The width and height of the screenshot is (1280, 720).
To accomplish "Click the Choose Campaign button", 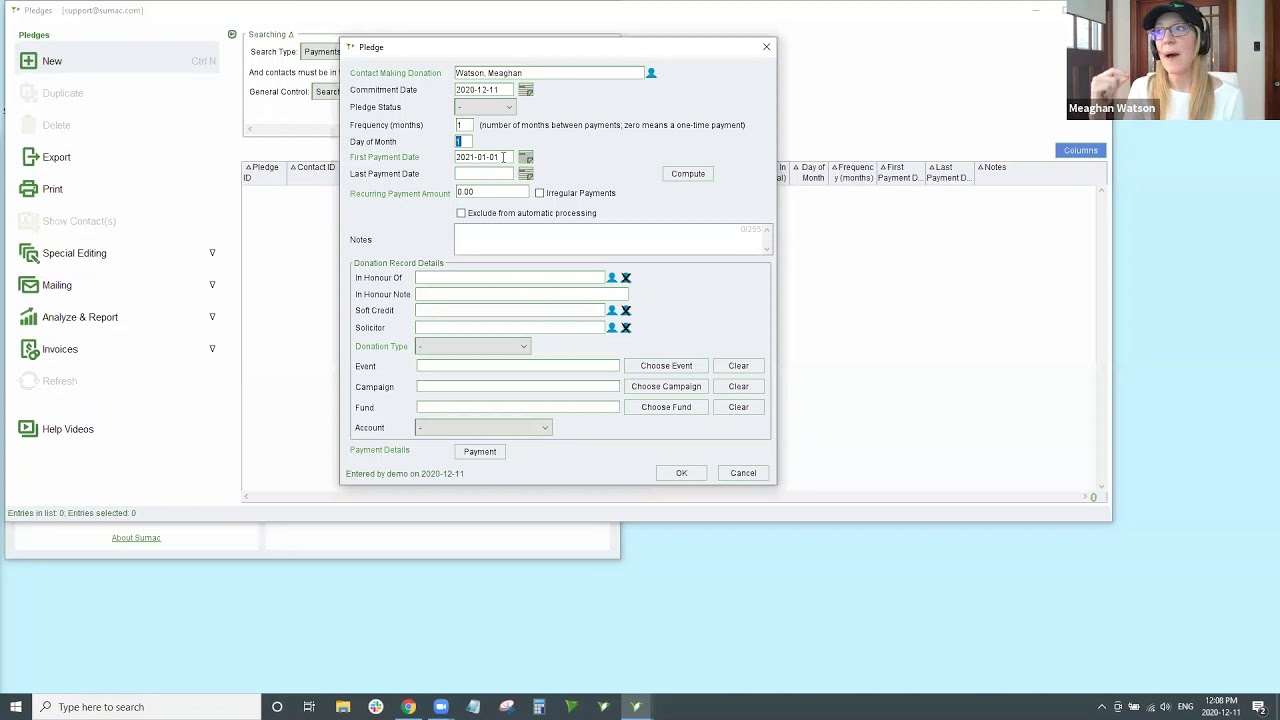I will pos(666,387).
